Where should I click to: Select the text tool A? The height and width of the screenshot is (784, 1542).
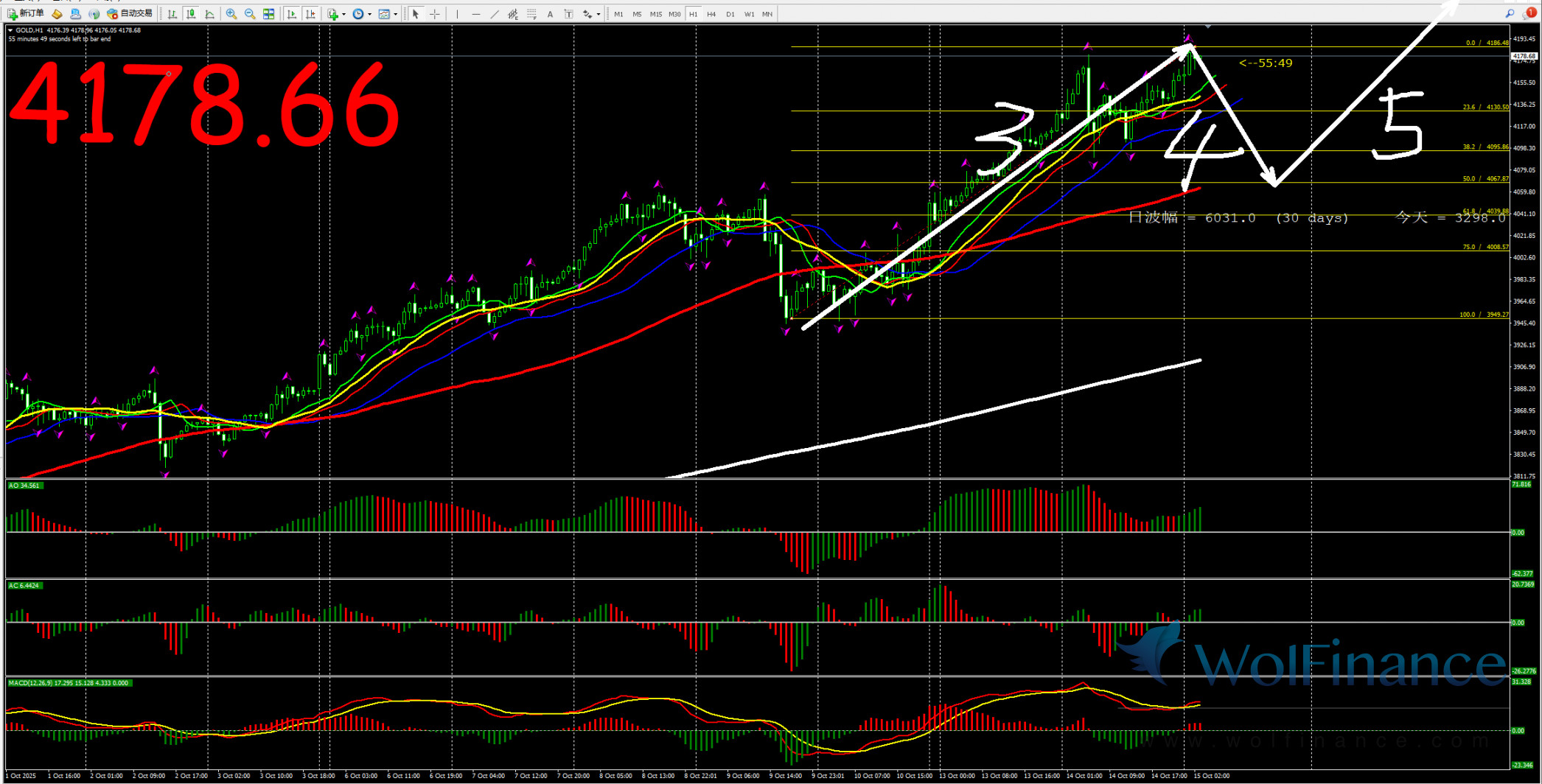(550, 14)
